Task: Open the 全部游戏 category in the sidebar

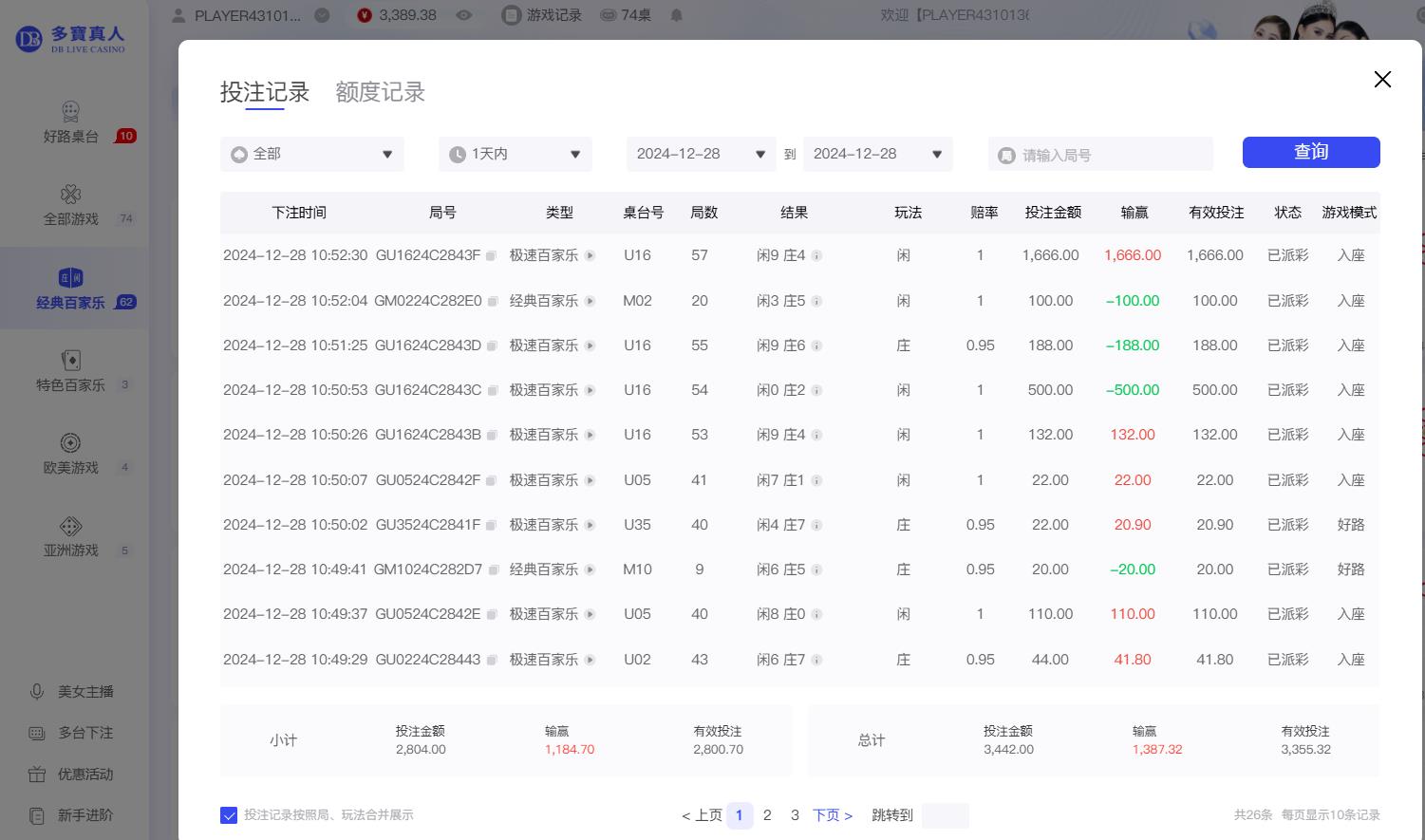Action: click(71, 204)
